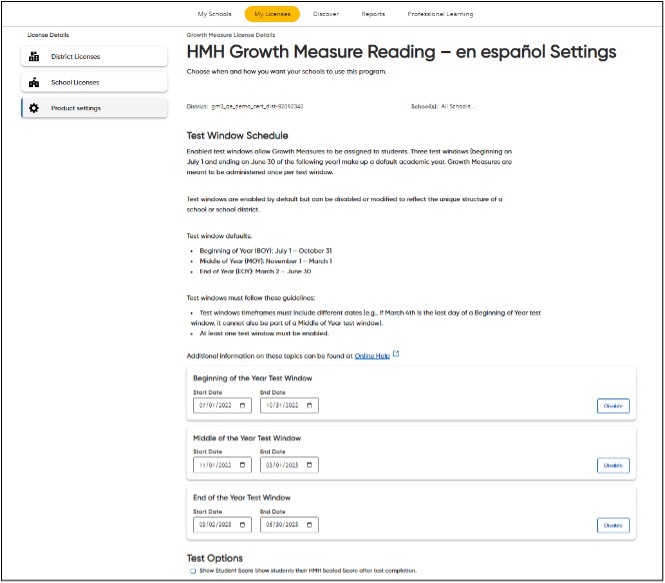
Task: Click the 'At least one test window must be enabled' bullet
Action: [x=264, y=334]
